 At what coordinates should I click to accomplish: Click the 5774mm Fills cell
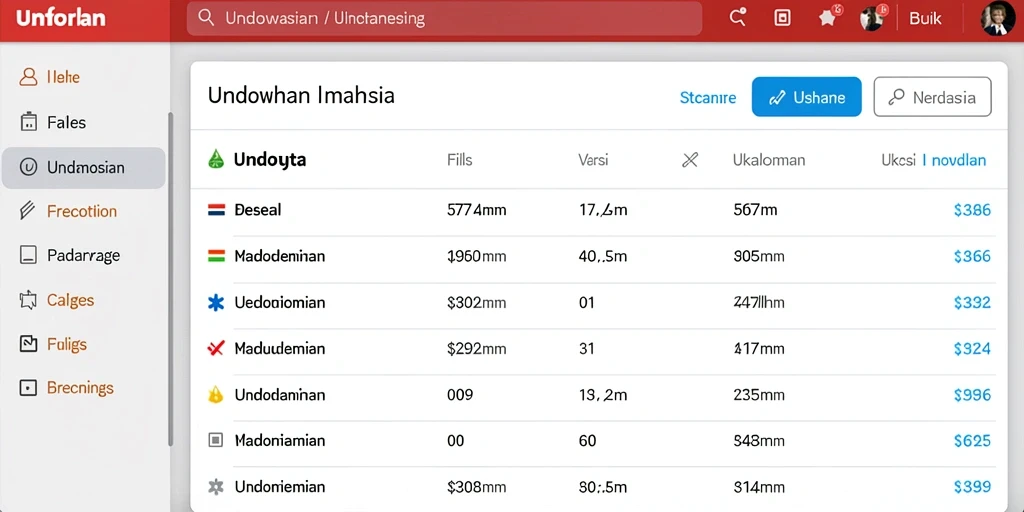tap(477, 210)
